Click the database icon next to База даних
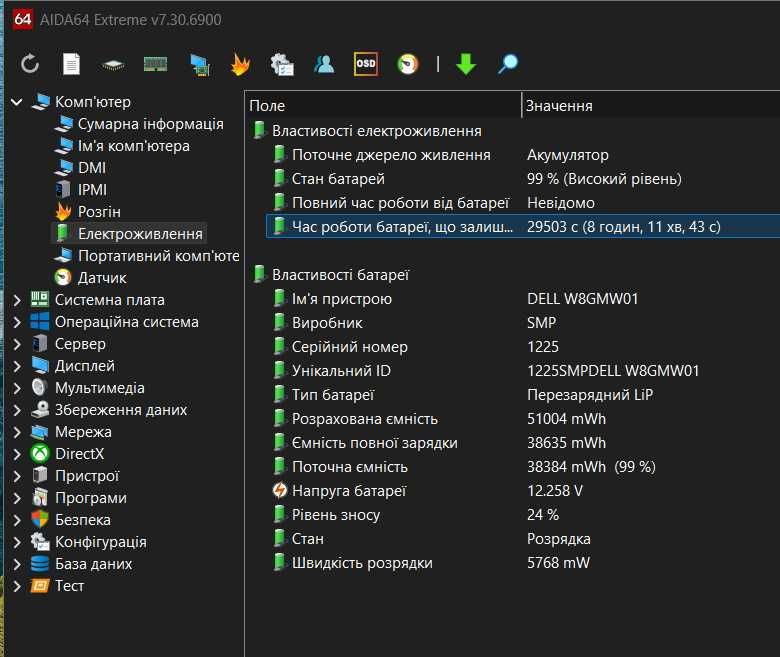The height and width of the screenshot is (657, 780). 40,563
